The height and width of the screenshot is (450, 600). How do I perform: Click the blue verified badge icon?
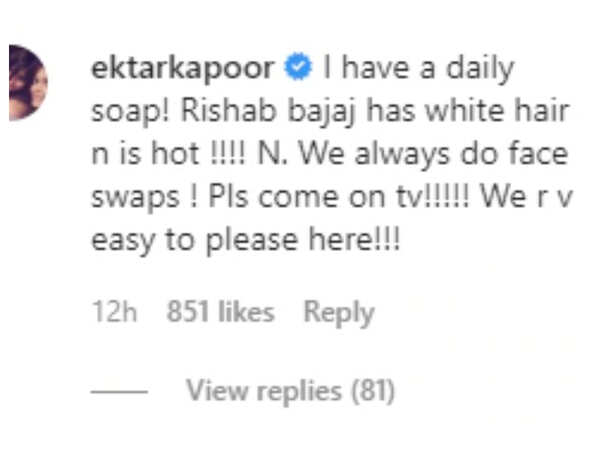(x=298, y=67)
